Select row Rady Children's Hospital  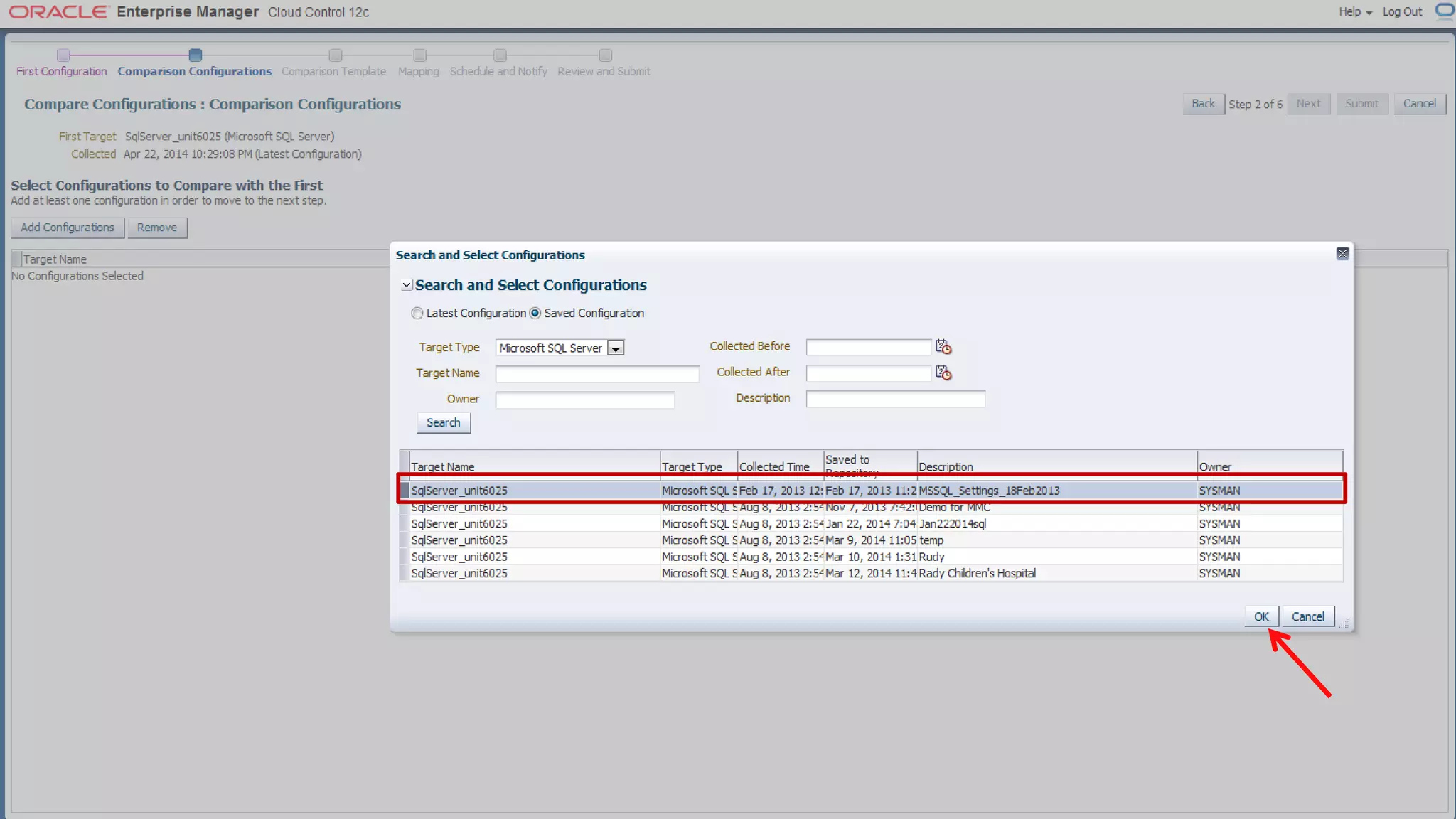871,573
